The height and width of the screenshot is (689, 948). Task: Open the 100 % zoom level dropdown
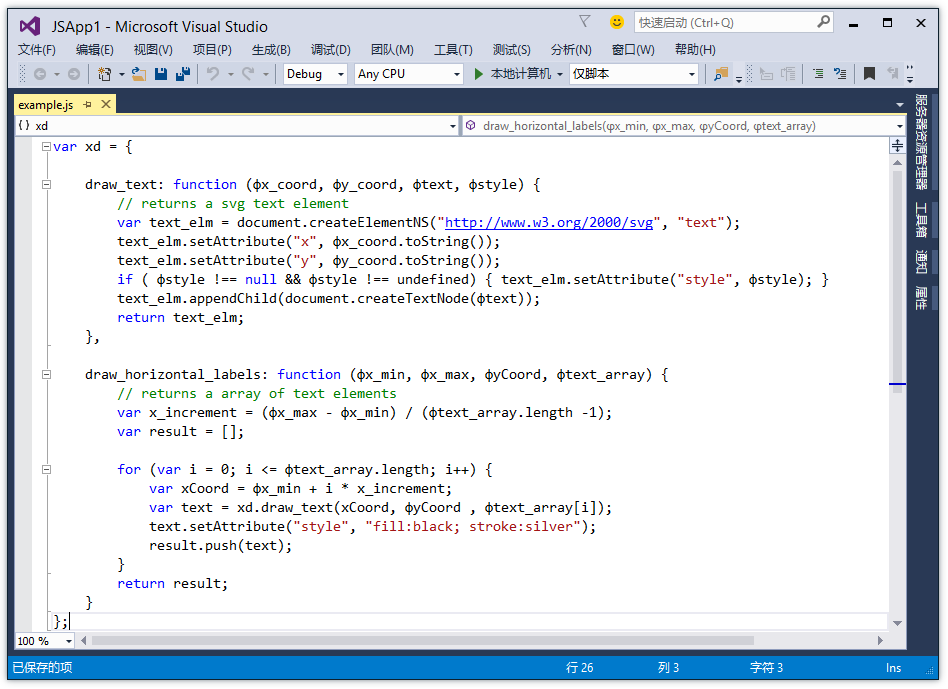(x=45, y=641)
